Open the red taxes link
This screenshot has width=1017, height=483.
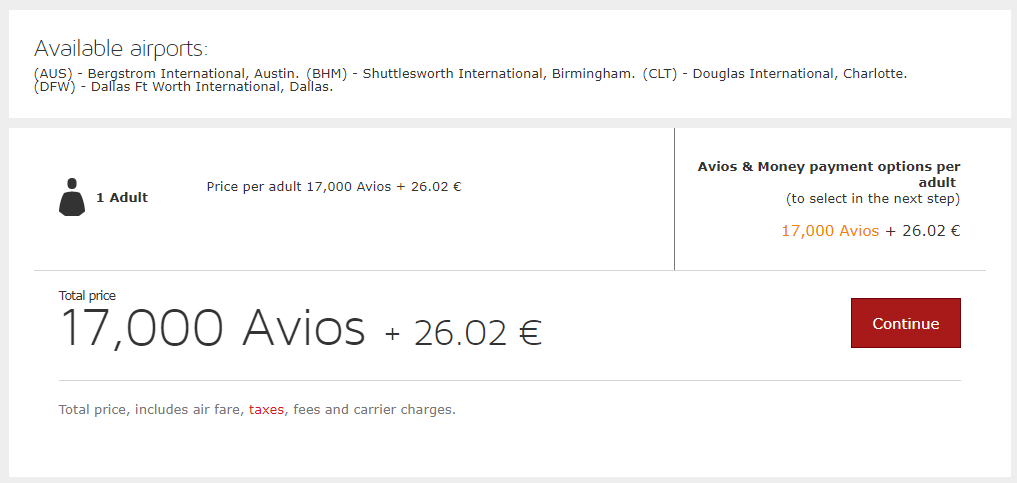[267, 409]
